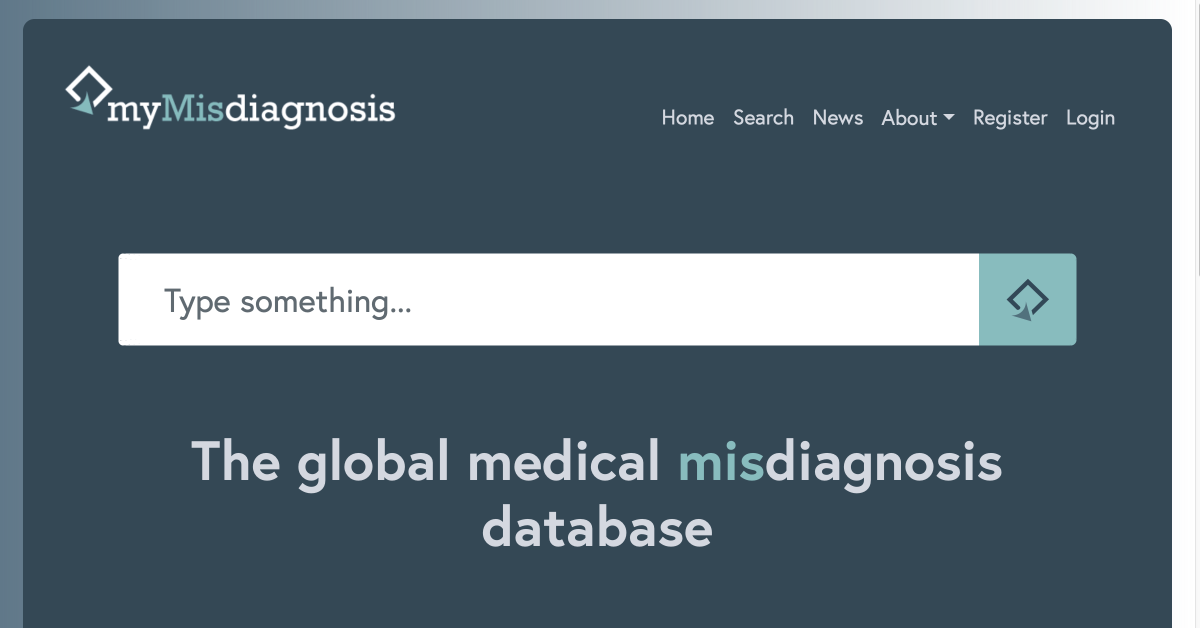
Task: Open the Search page from navbar
Action: coord(763,118)
